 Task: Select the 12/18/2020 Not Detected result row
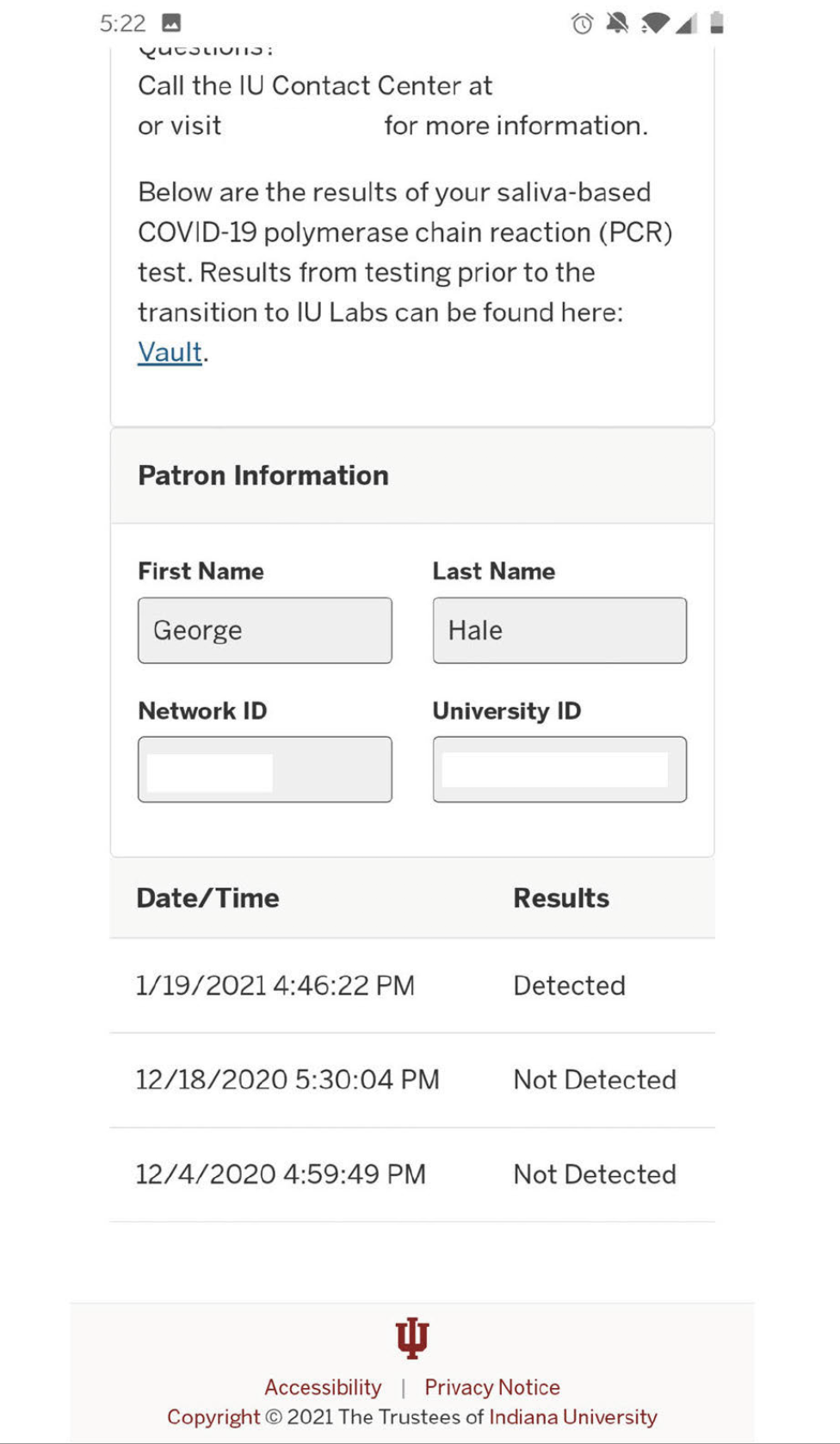point(412,1080)
